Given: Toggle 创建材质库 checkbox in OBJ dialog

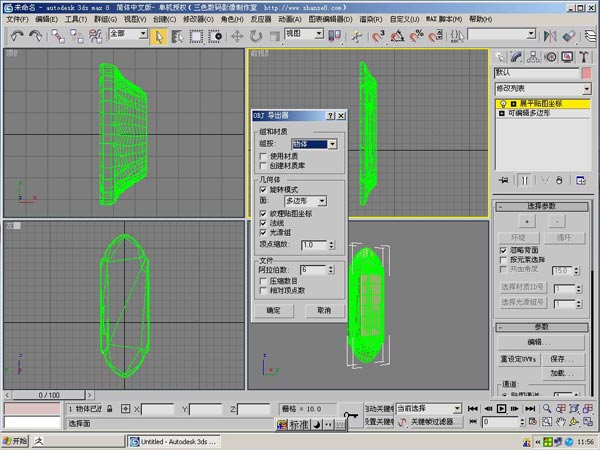Looking at the screenshot, I should [263, 166].
